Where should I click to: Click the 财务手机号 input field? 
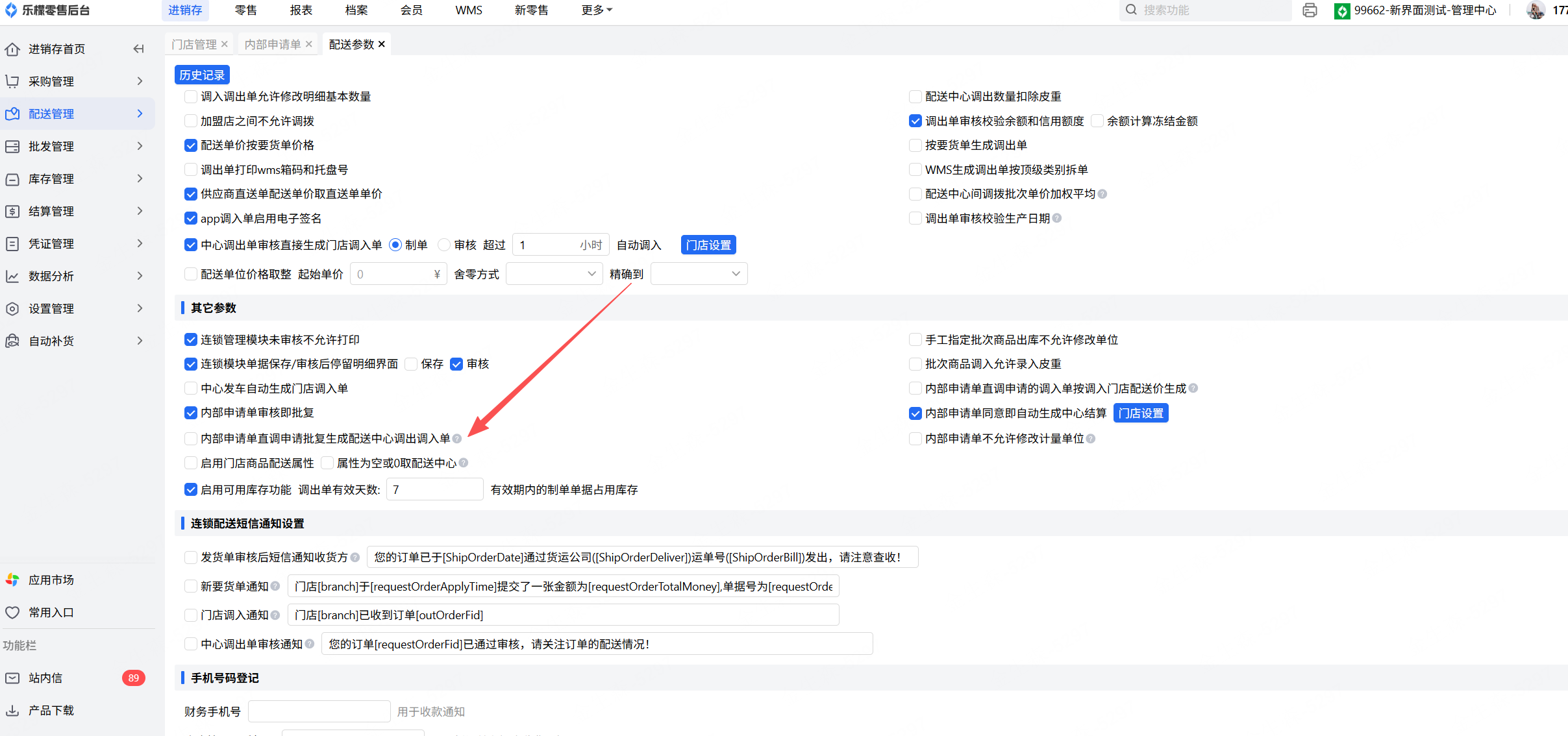[319, 711]
